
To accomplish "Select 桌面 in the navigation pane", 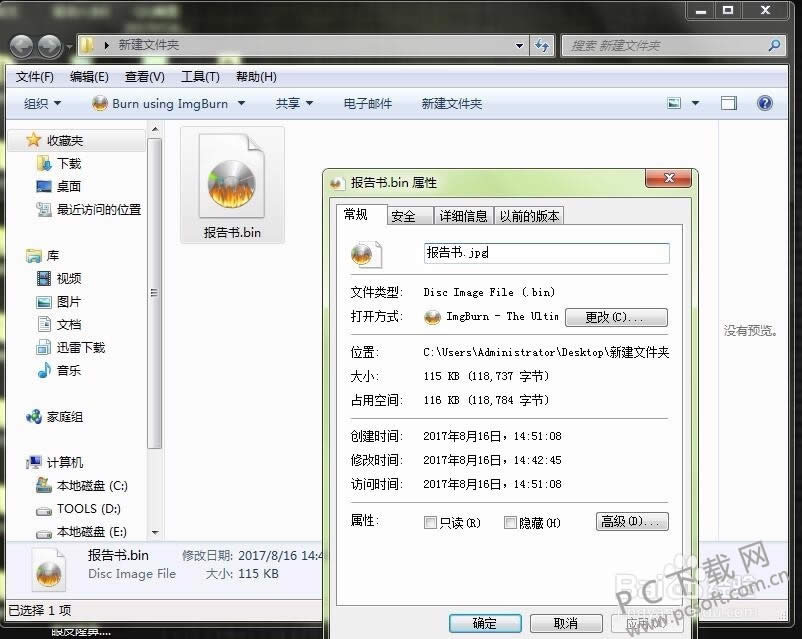I will tap(68, 186).
